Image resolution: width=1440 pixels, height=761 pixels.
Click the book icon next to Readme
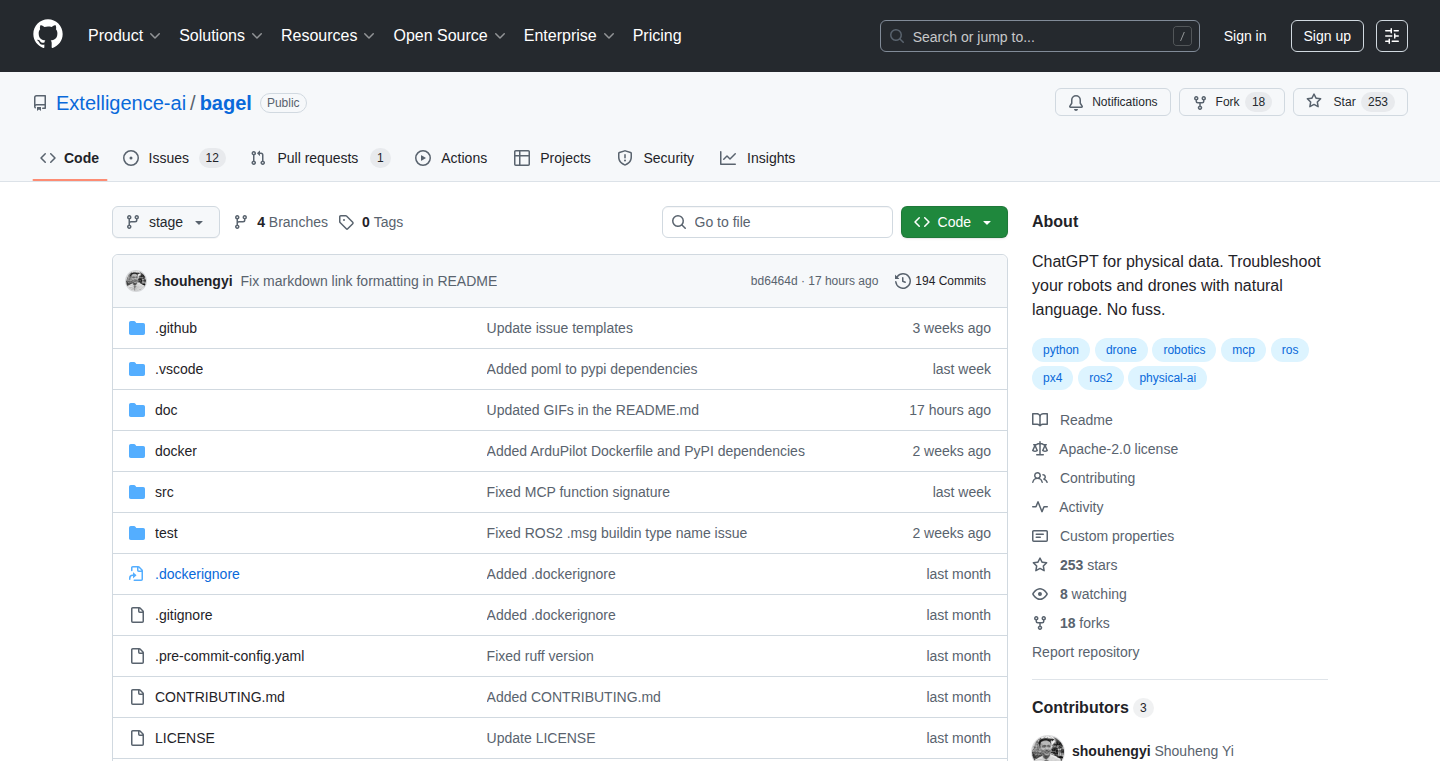tap(1040, 420)
